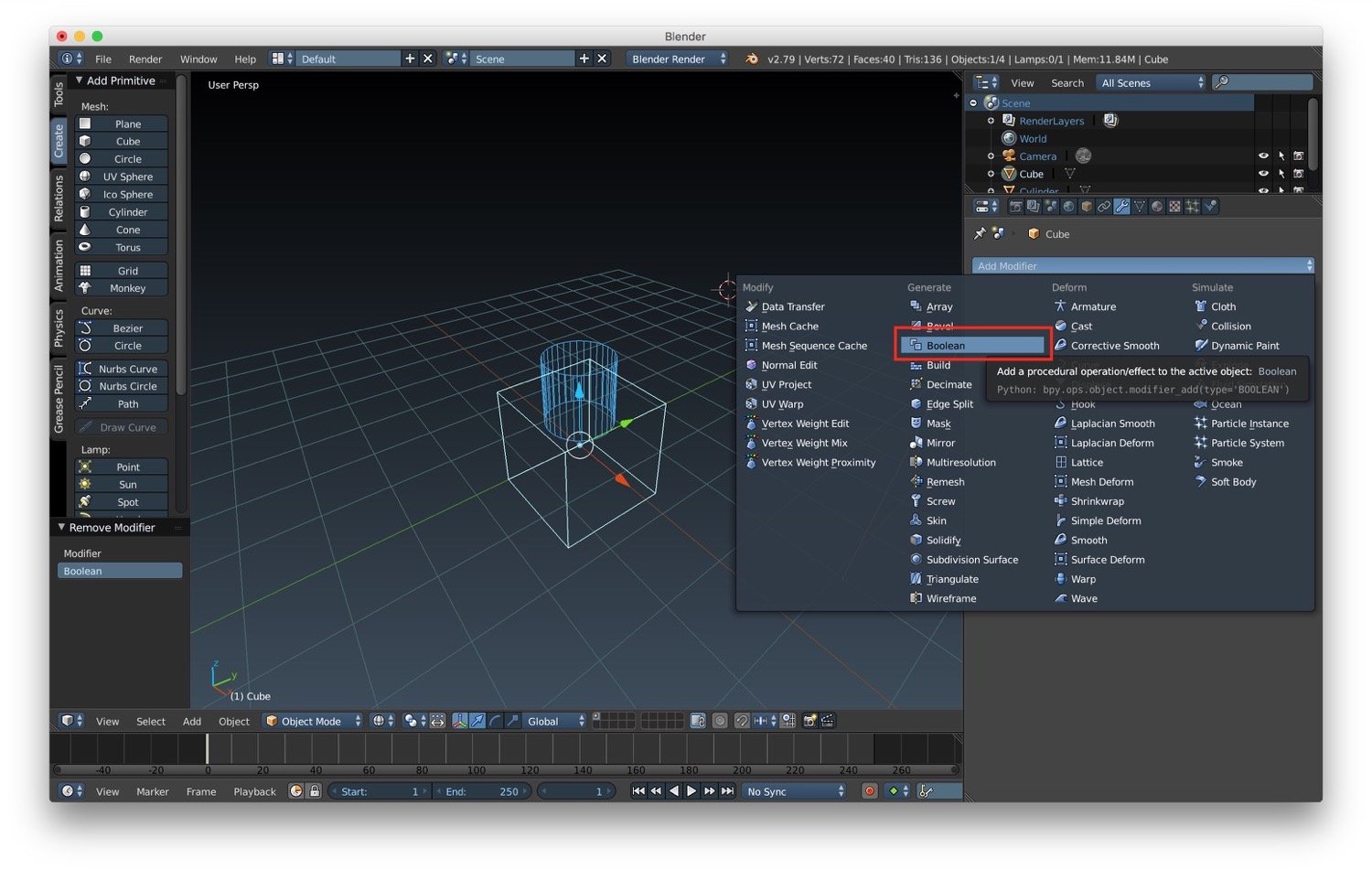This screenshot has height=869, width=1372.
Task: Open the Render menu in info header
Action: coord(145,59)
